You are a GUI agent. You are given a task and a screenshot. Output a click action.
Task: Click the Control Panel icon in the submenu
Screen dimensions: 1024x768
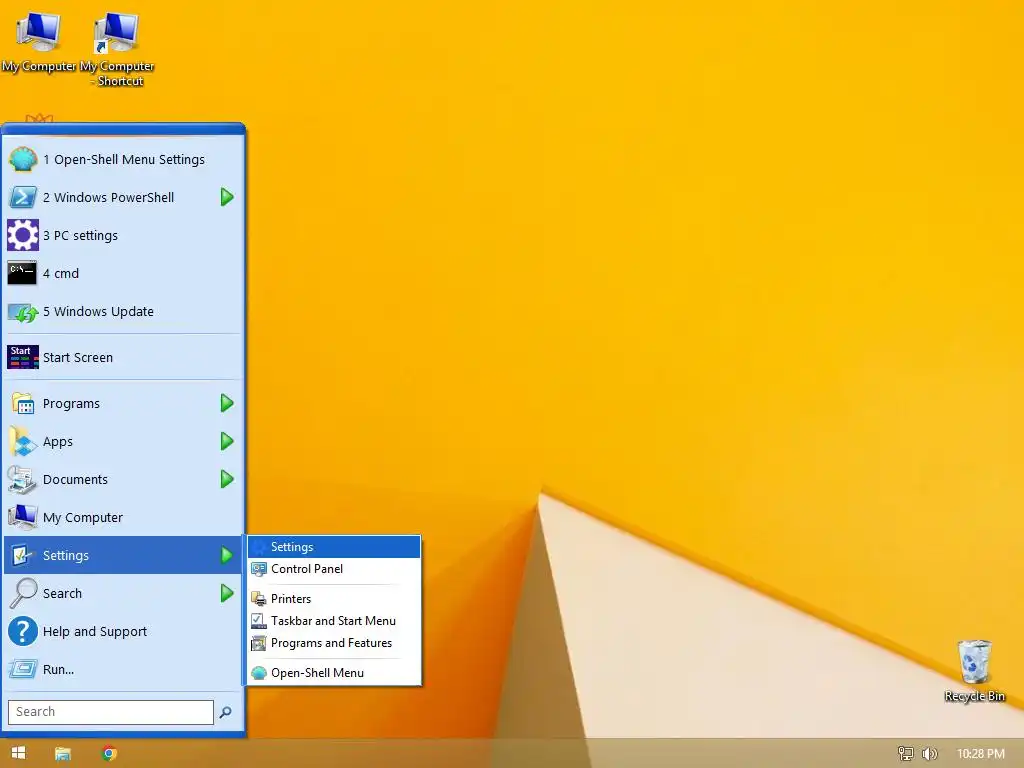click(259, 569)
